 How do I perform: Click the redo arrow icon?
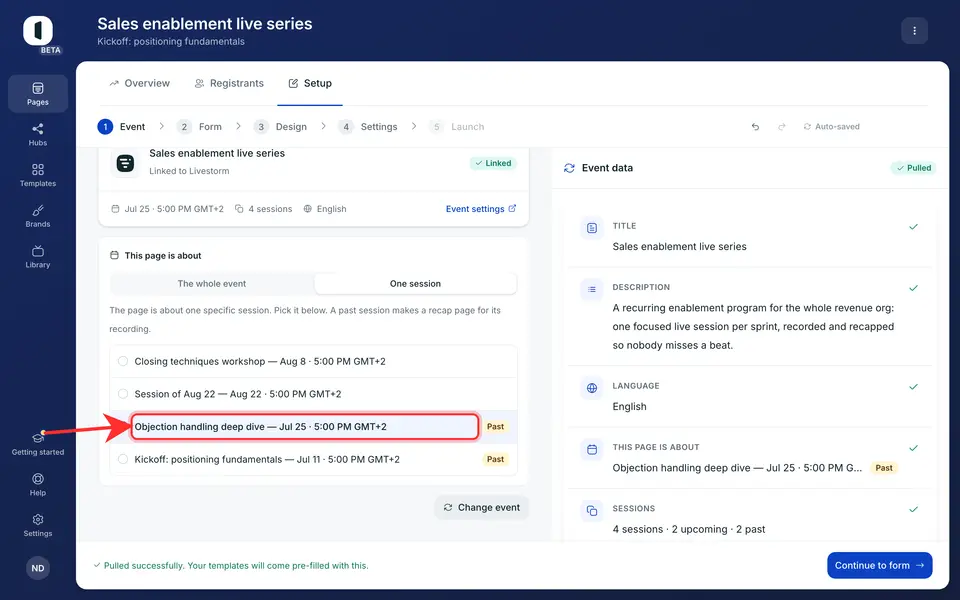(x=782, y=127)
